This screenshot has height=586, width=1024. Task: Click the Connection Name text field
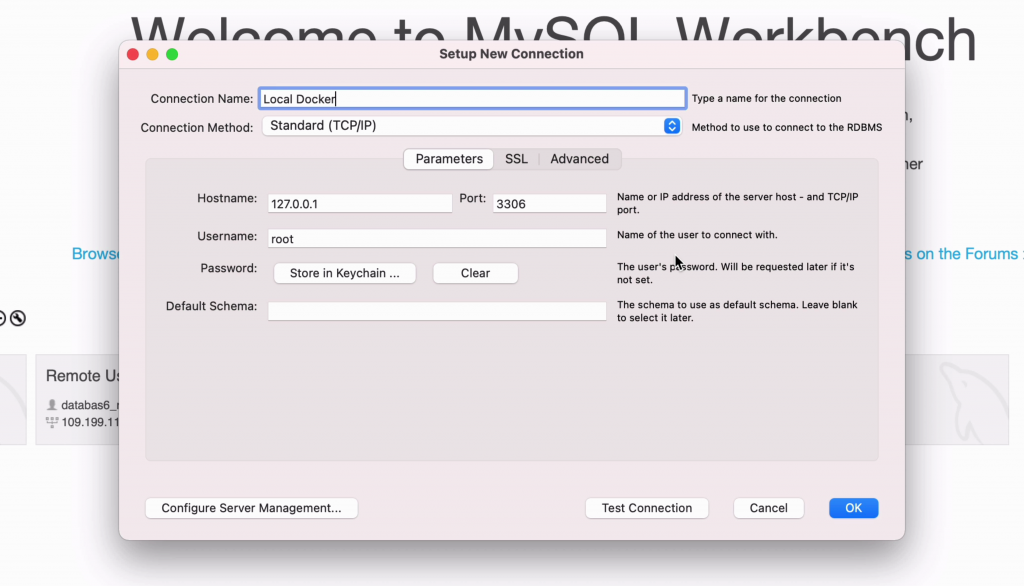pyautogui.click(x=472, y=99)
